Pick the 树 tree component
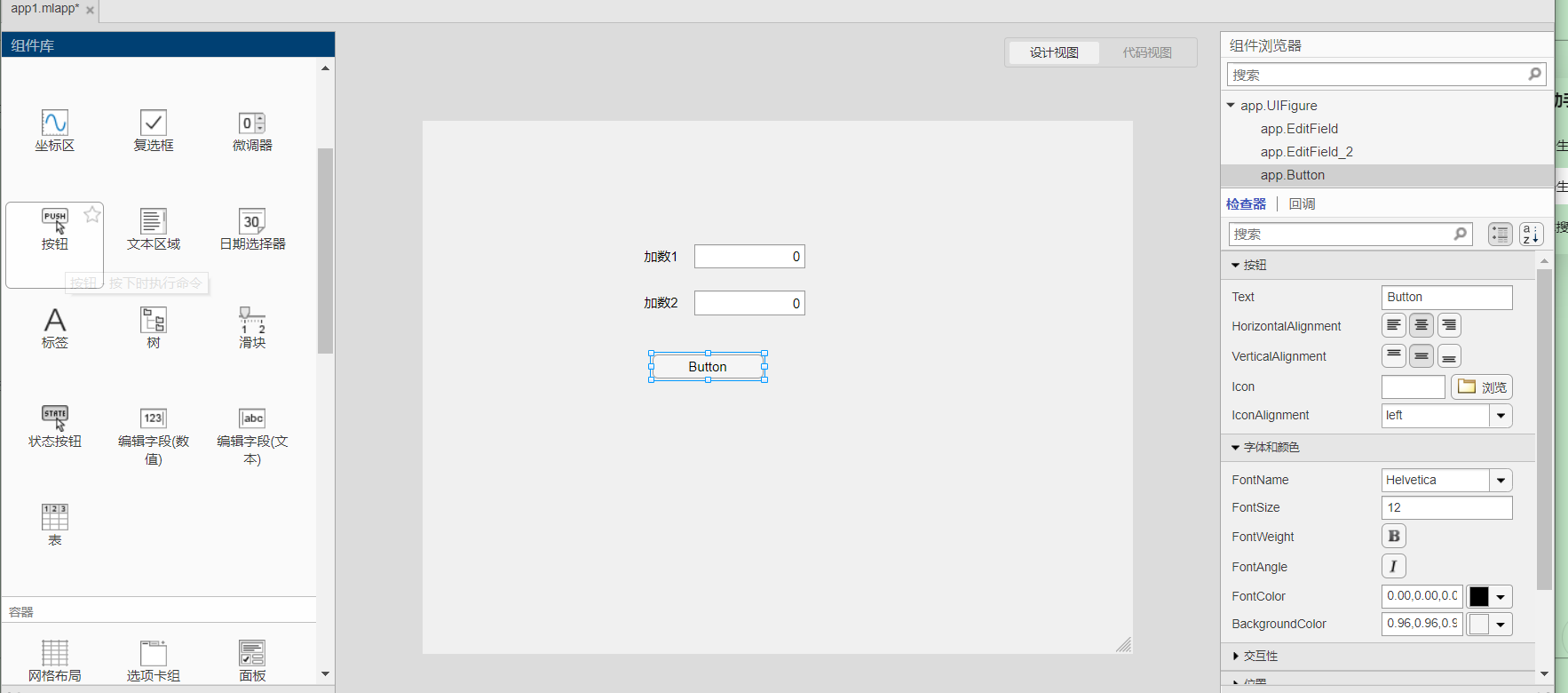Image resolution: width=1568 pixels, height=693 pixels. (154, 328)
